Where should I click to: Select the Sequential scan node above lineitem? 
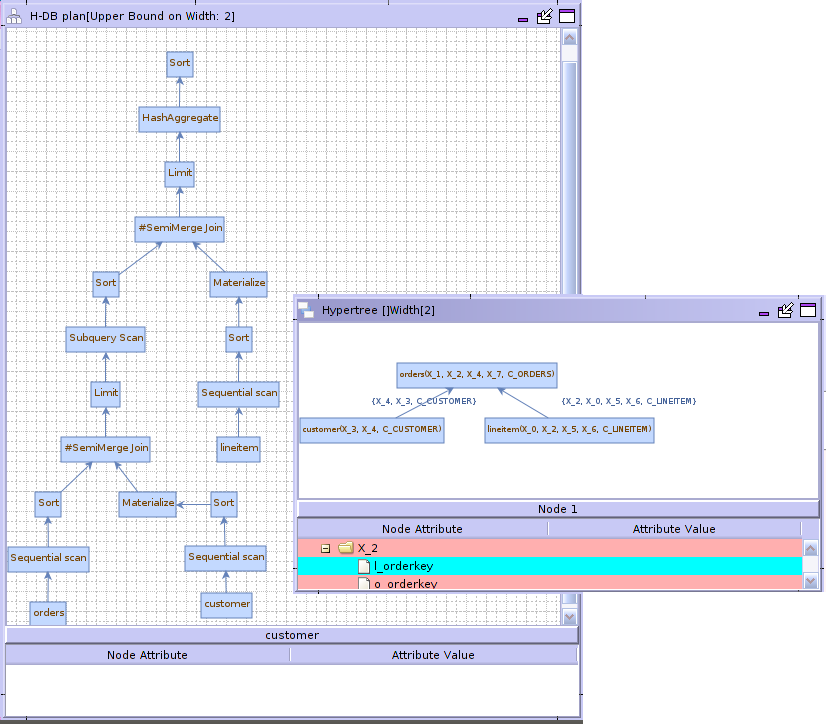click(239, 394)
